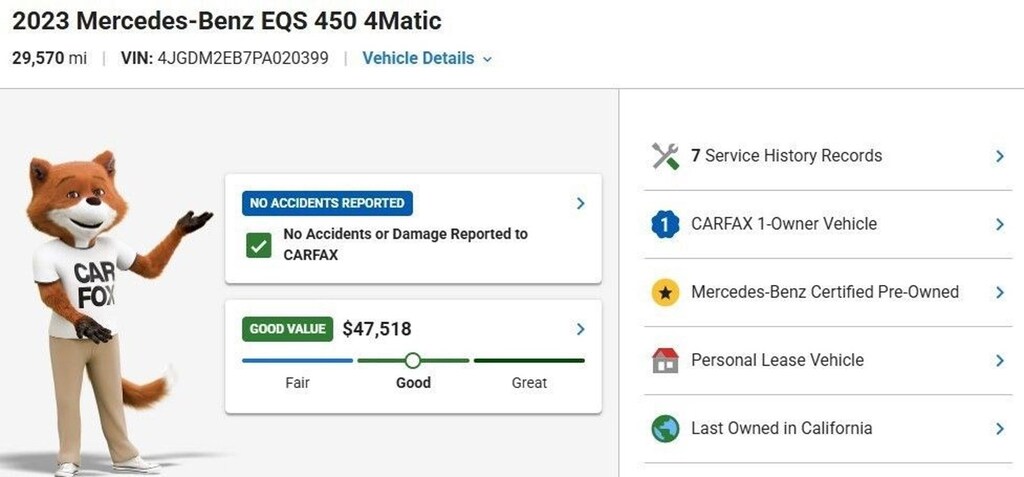Click the chevron beside Vehicle Details
The image size is (1024, 477).
pyautogui.click(x=487, y=59)
